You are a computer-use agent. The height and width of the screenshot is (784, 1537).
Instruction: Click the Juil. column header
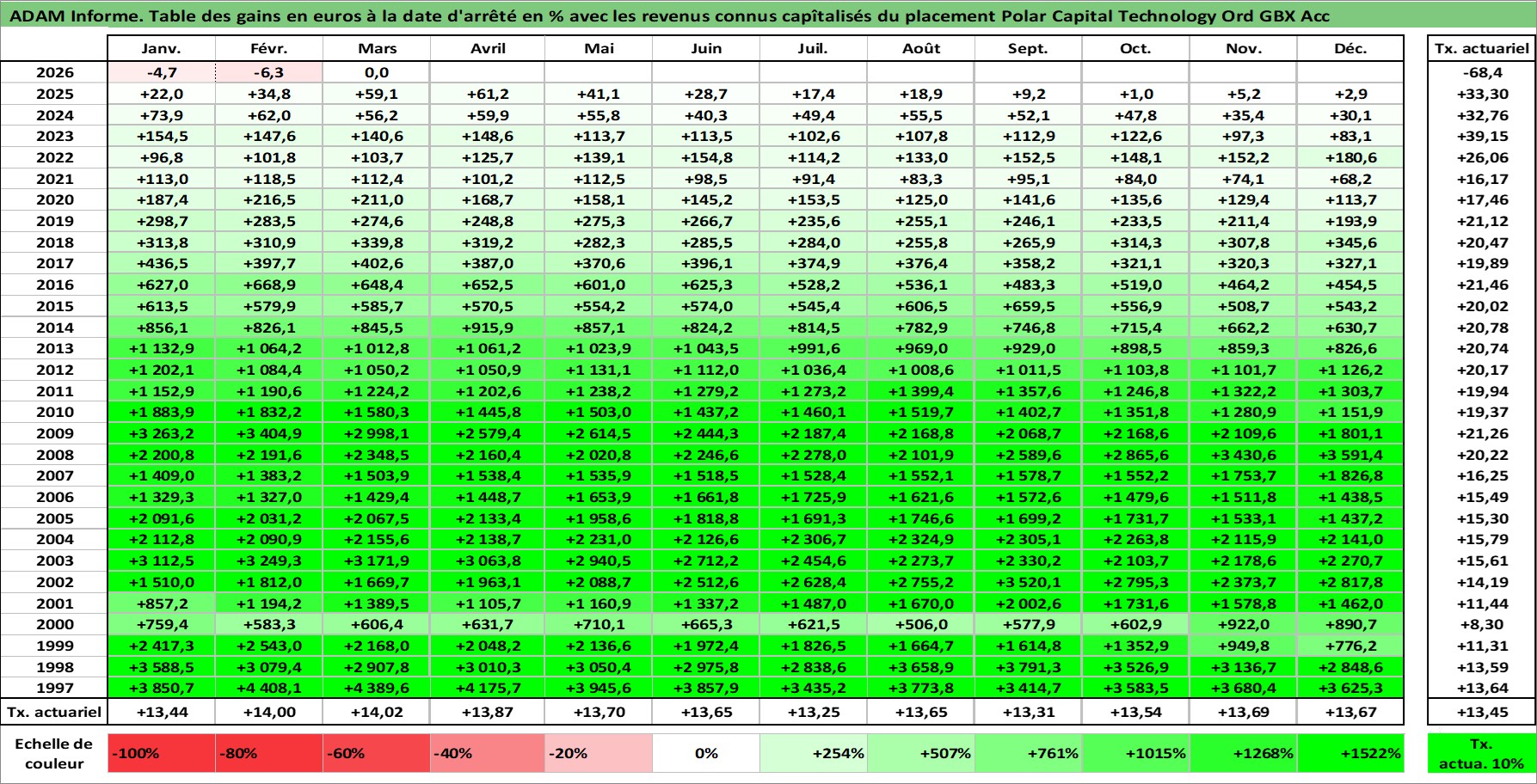click(813, 49)
